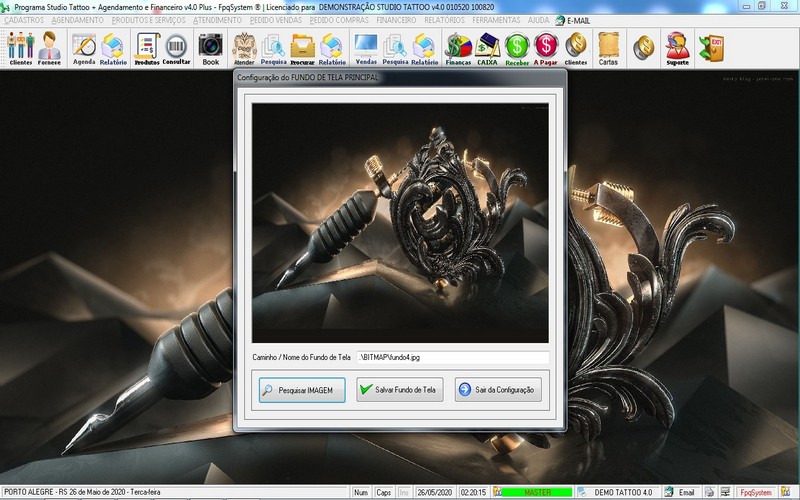Open the Clientes registry toolbar icon
800x500 pixels.
20,48
